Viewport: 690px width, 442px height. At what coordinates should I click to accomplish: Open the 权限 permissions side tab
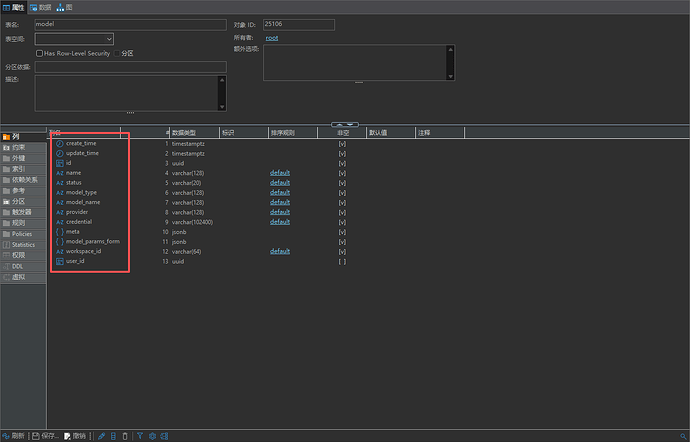point(23,255)
